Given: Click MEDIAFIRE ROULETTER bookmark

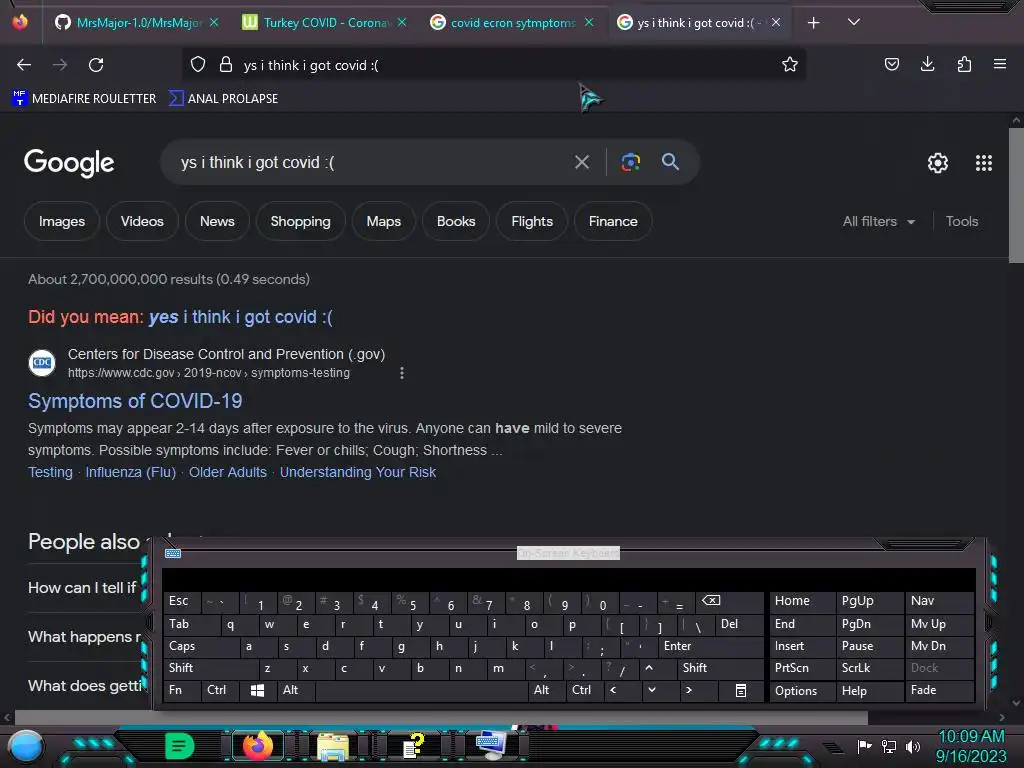Looking at the screenshot, I should [84, 99].
